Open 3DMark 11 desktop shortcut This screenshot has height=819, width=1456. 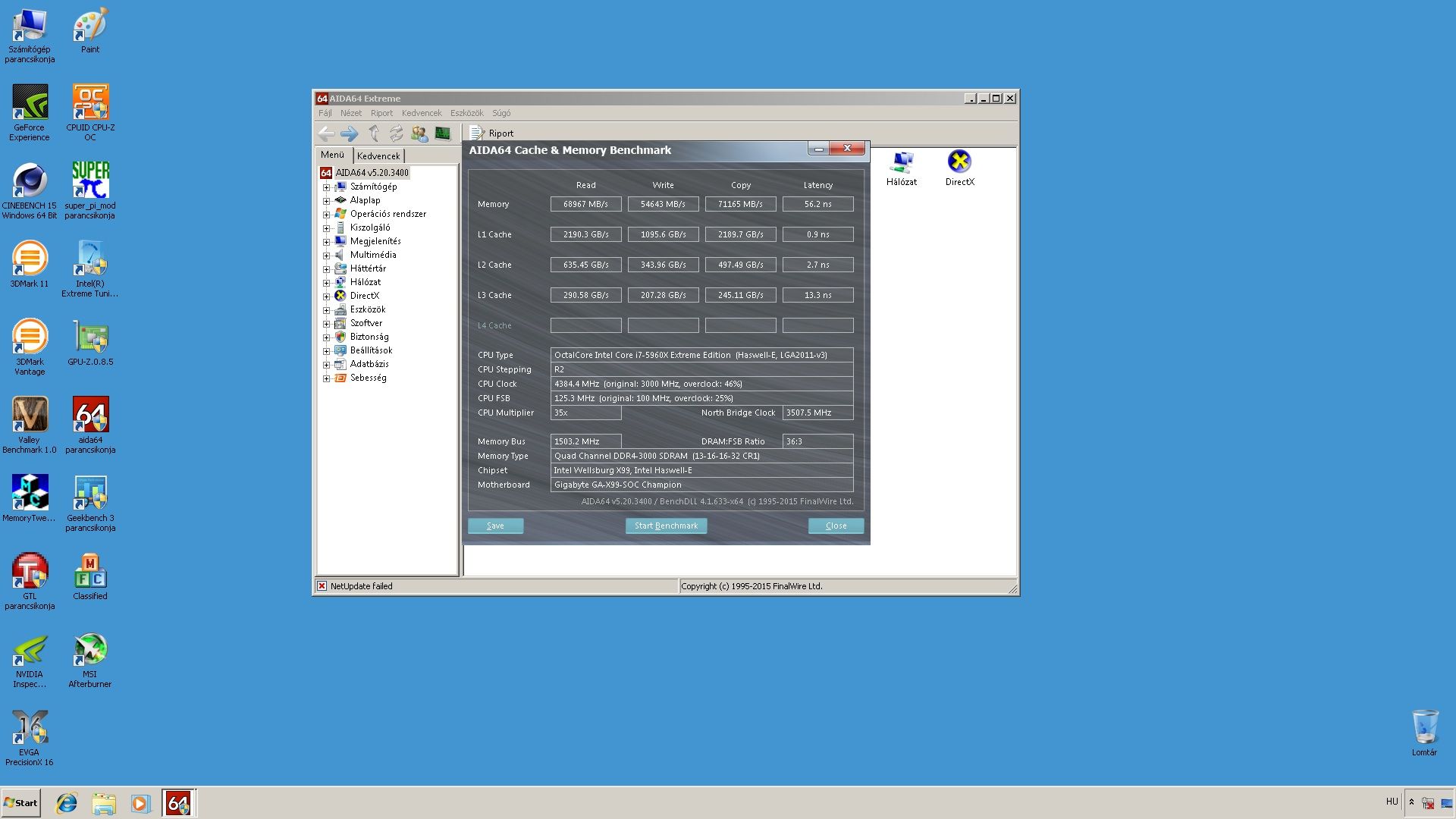tap(30, 264)
